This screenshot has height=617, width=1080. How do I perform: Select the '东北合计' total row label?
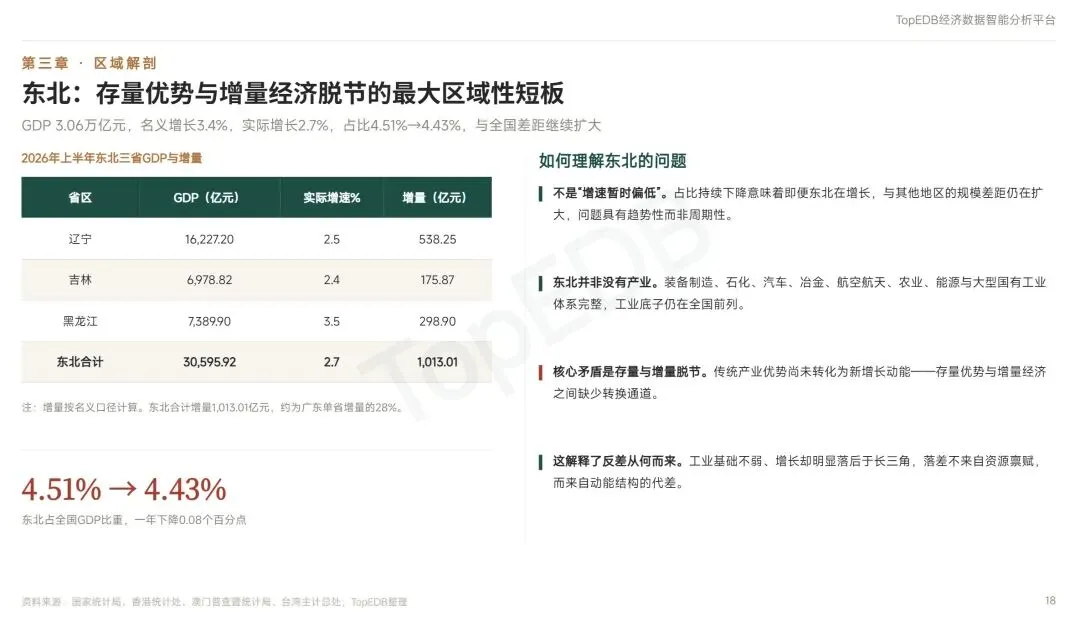(80, 362)
